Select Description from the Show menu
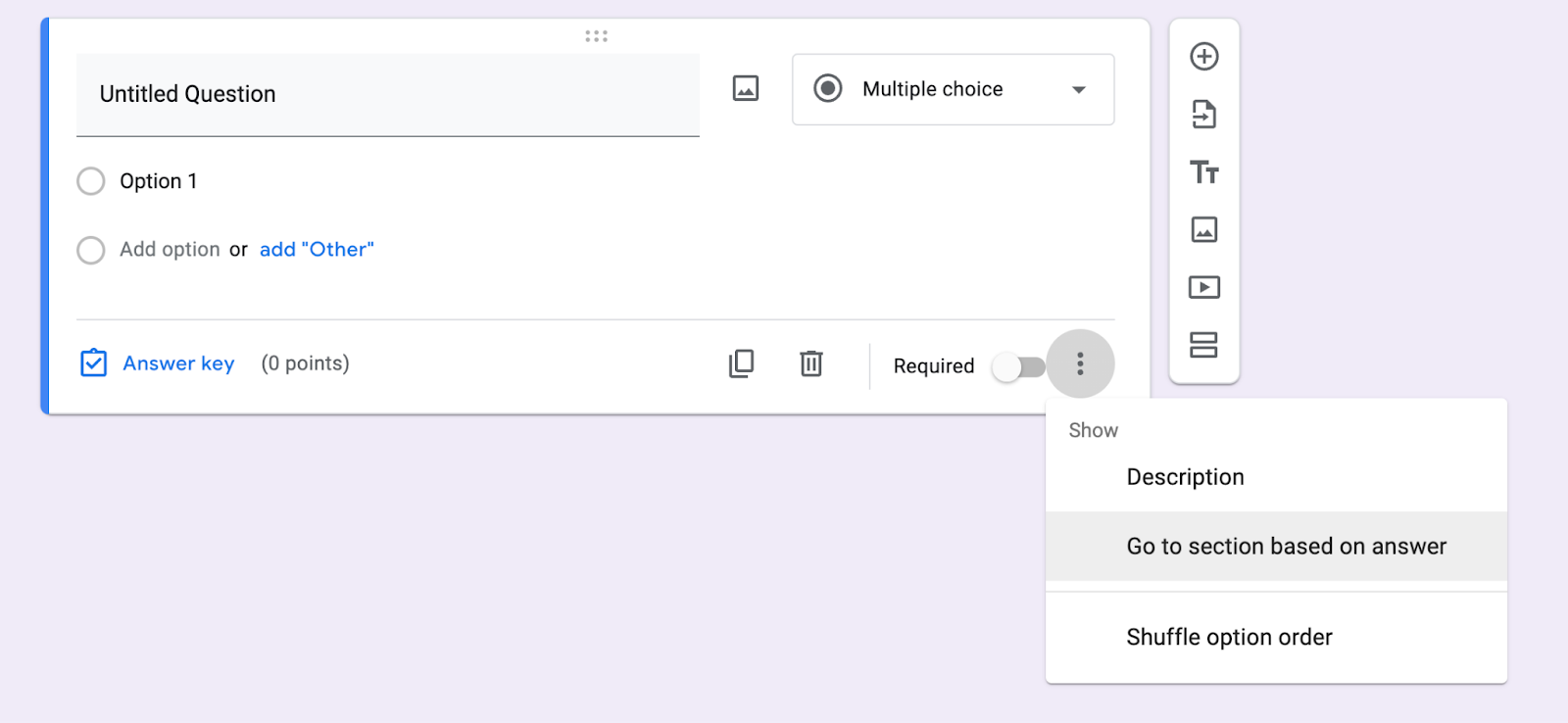 pos(1185,477)
